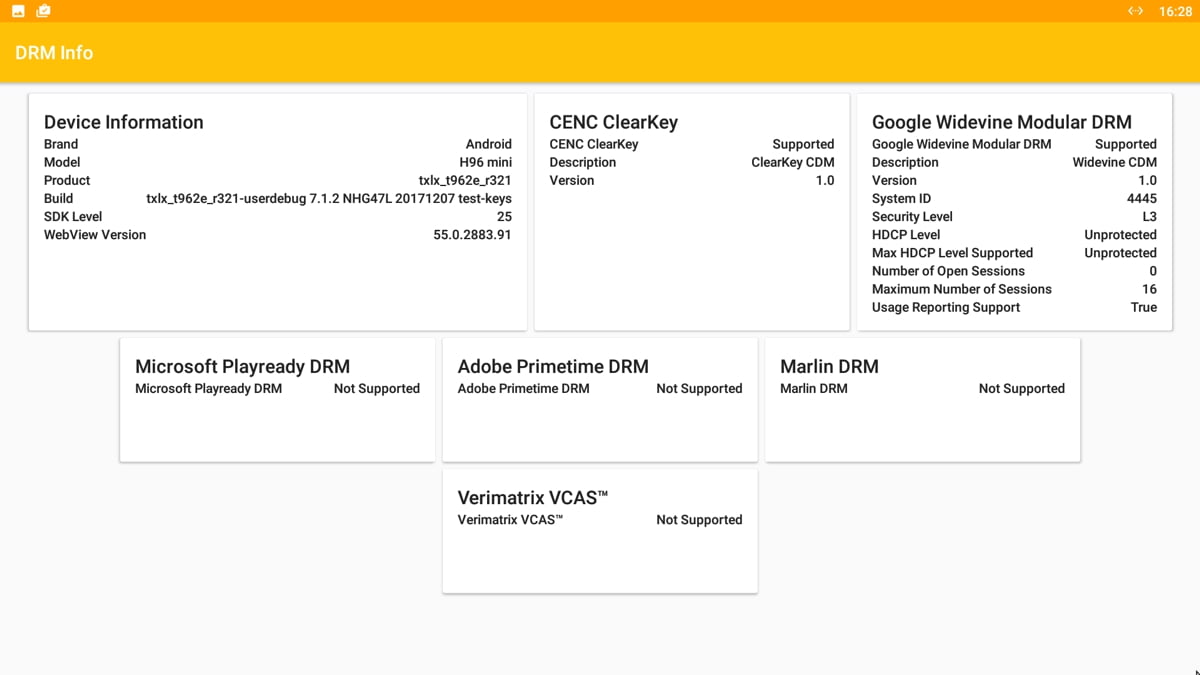Select the Device Information card heading

tap(123, 122)
